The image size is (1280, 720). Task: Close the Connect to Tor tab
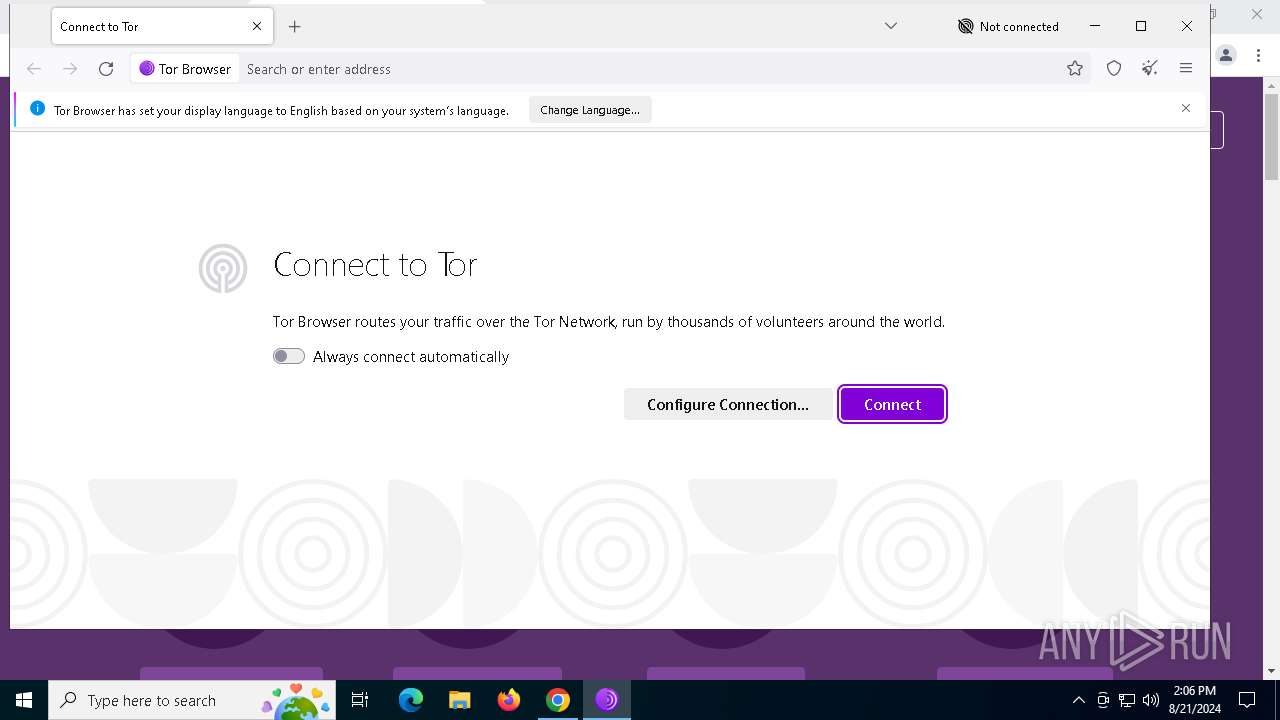(257, 27)
